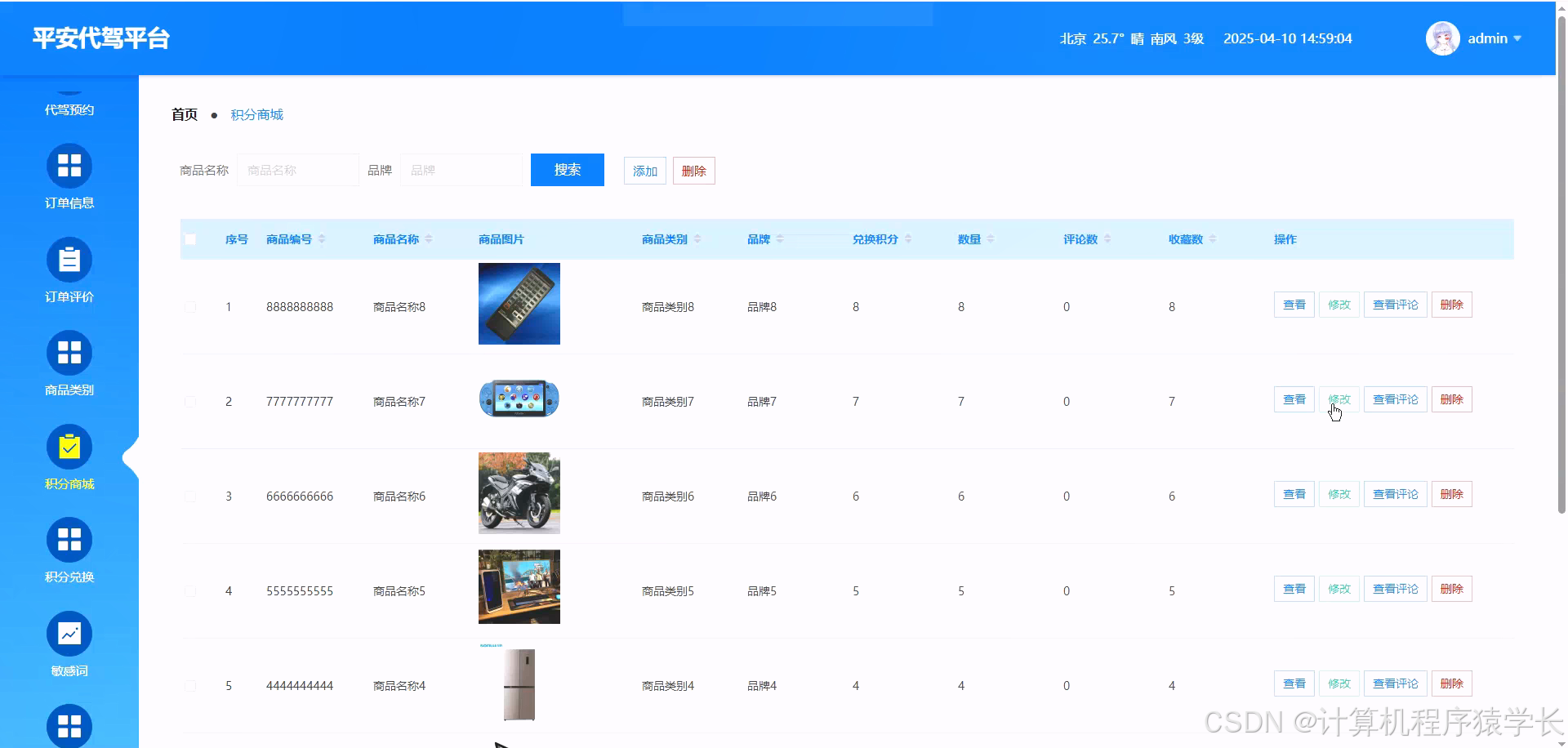Open 订单信息 sidebar icon
1568x748 pixels.
pyautogui.click(x=69, y=166)
